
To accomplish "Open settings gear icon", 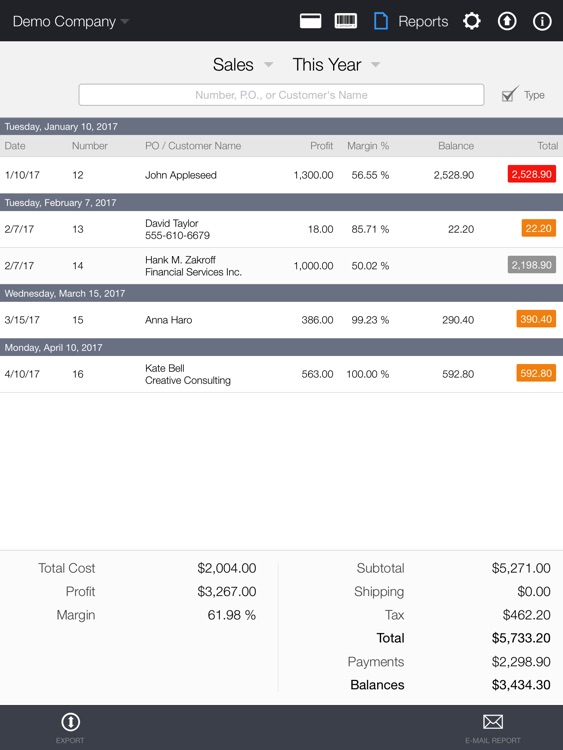I will tap(472, 21).
